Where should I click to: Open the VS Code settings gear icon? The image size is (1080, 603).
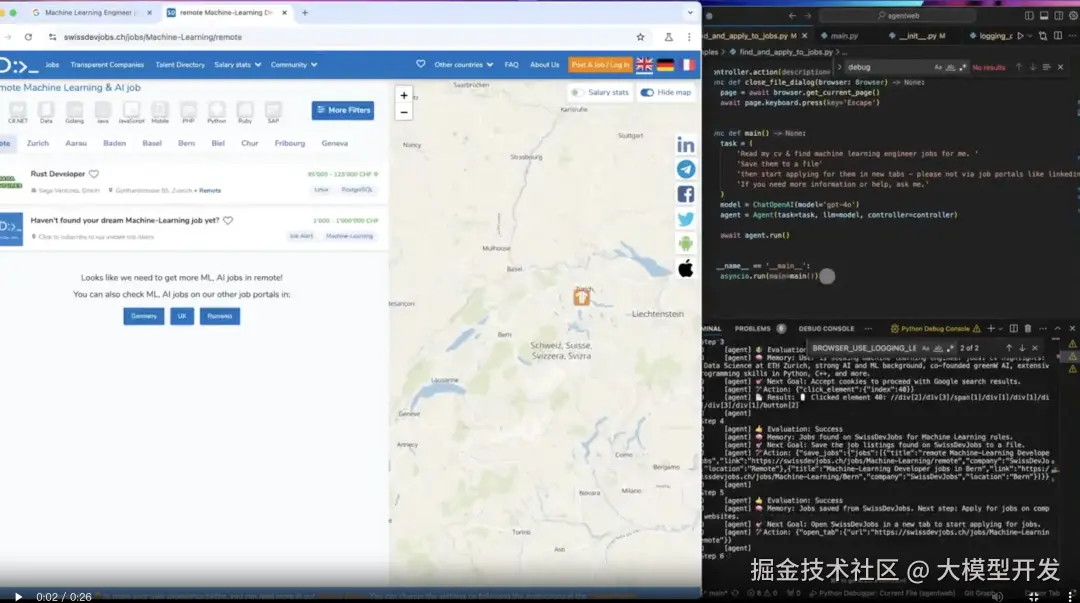point(1073,16)
